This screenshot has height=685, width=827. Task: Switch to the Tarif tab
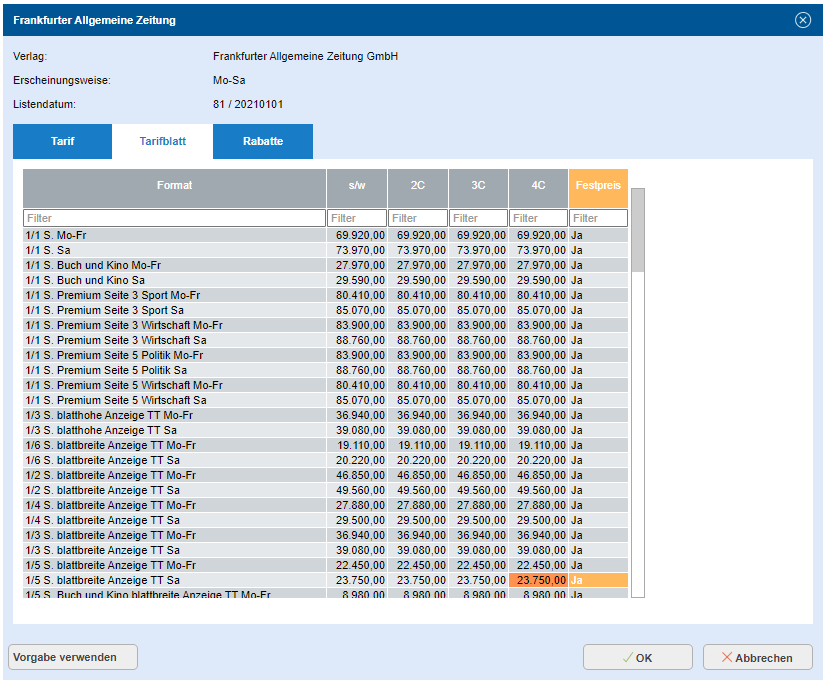coord(62,141)
